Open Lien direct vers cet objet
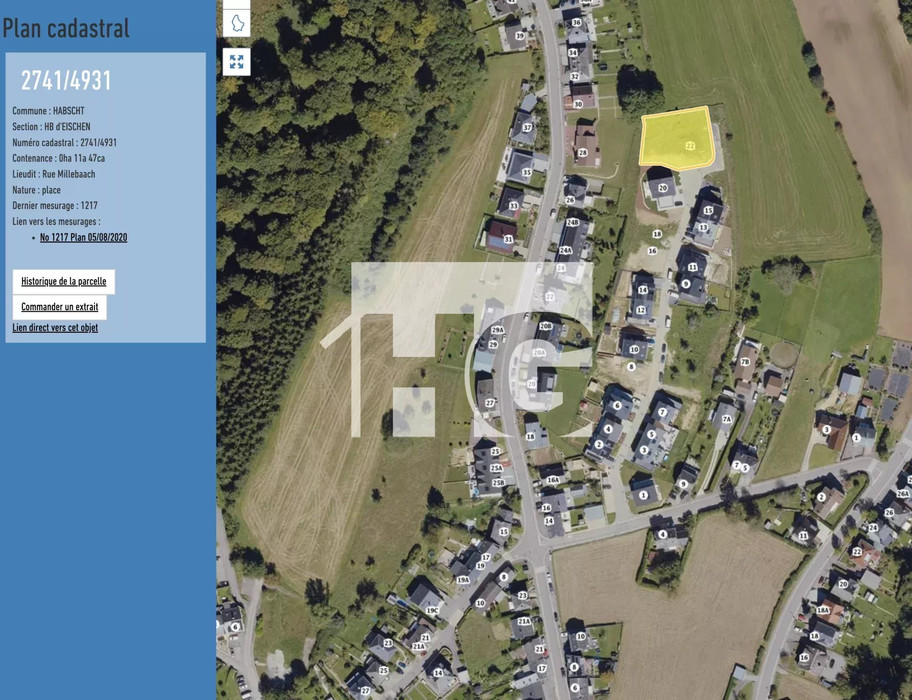Viewport: 912px width, 700px height. pos(55,328)
